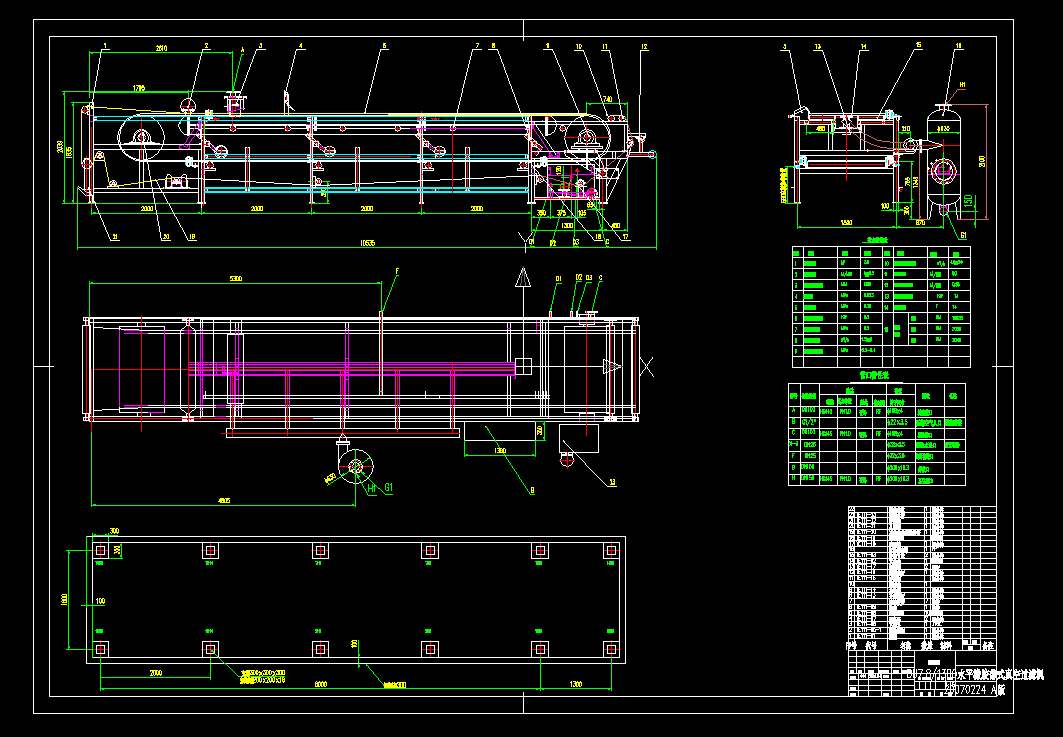Click the 1800 dimension beside foundation plan
This screenshot has height=737, width=1063.
pyautogui.click(x=64, y=599)
